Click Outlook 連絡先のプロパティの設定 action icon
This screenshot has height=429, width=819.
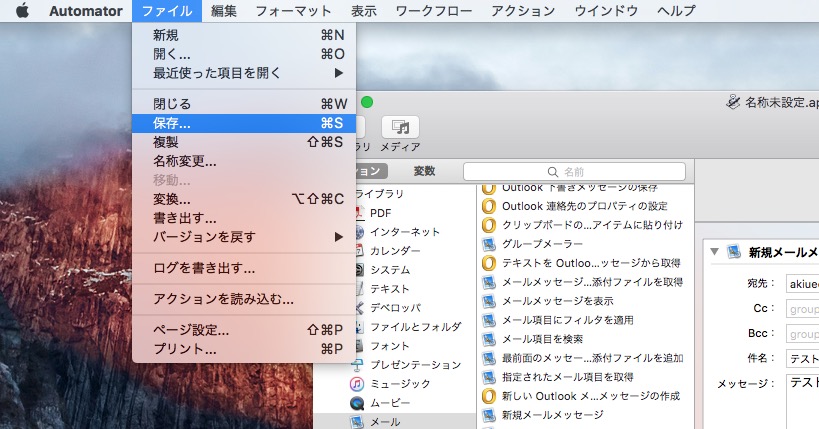click(x=488, y=206)
